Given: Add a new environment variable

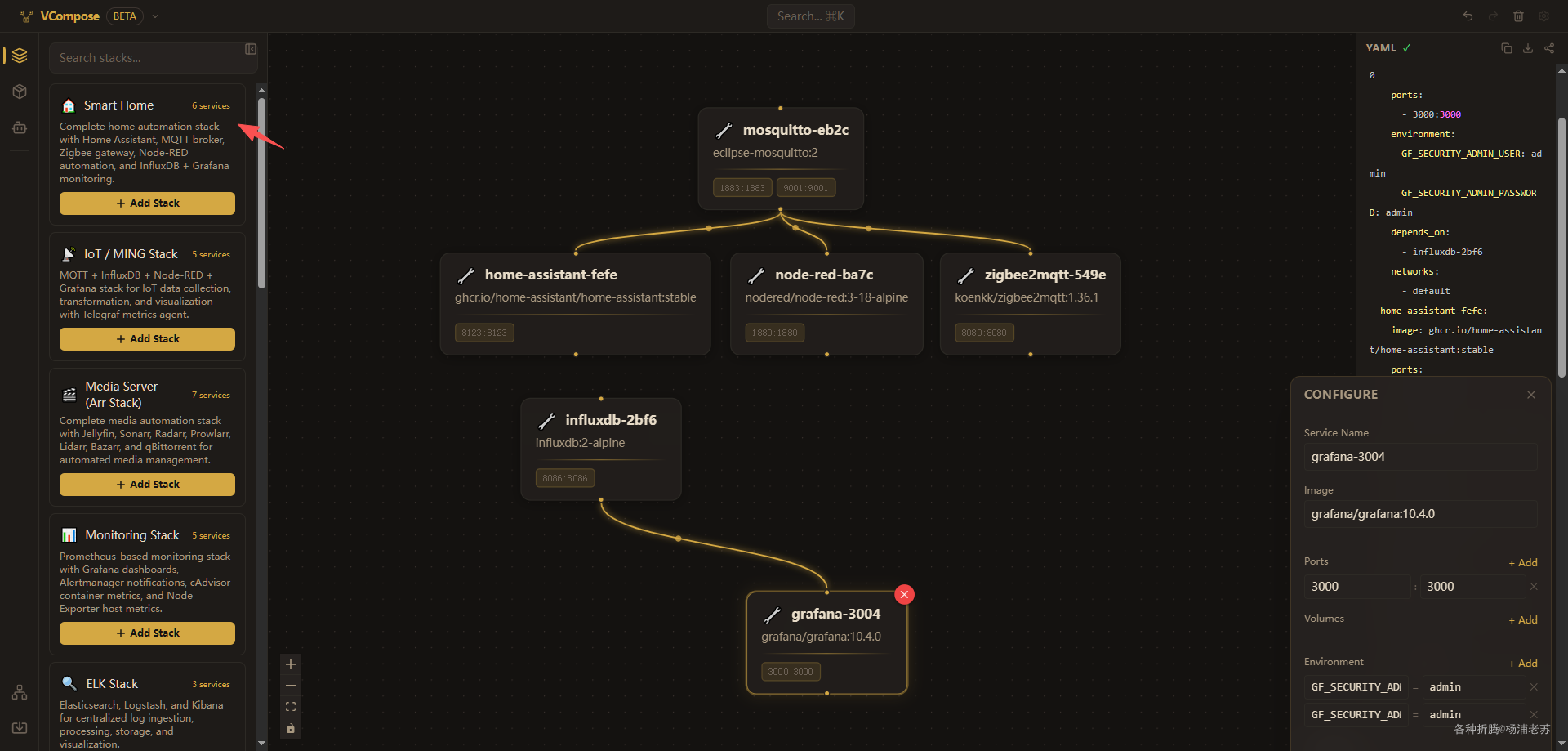Looking at the screenshot, I should click(1523, 663).
